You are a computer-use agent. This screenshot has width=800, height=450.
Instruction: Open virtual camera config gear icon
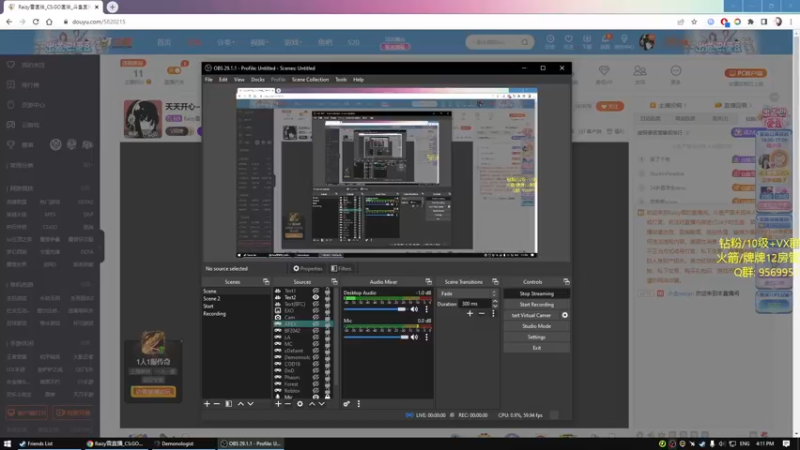(x=565, y=315)
